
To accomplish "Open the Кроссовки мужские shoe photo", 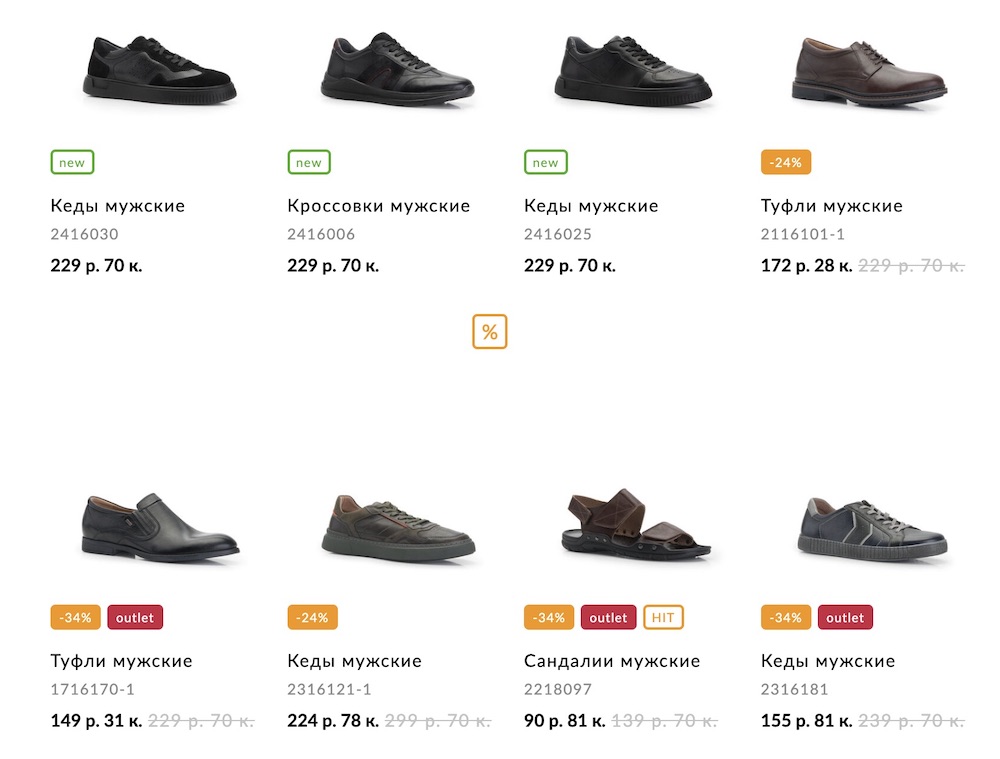I will 397,68.
